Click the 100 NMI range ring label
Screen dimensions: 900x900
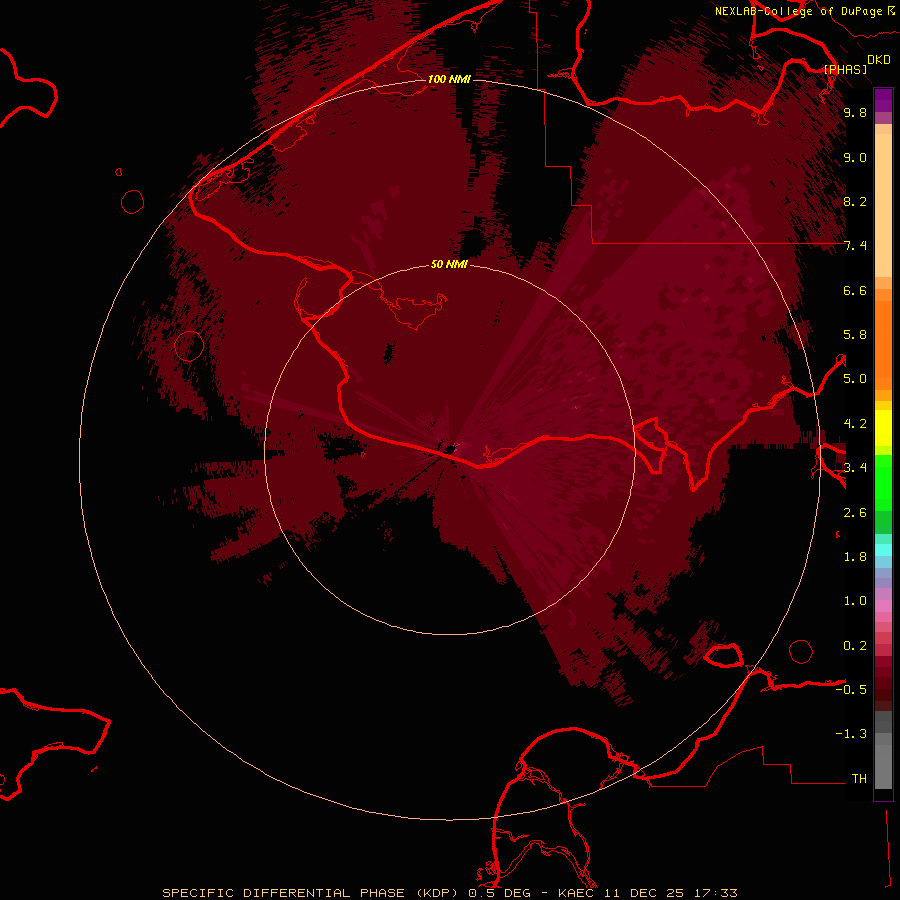click(449, 79)
